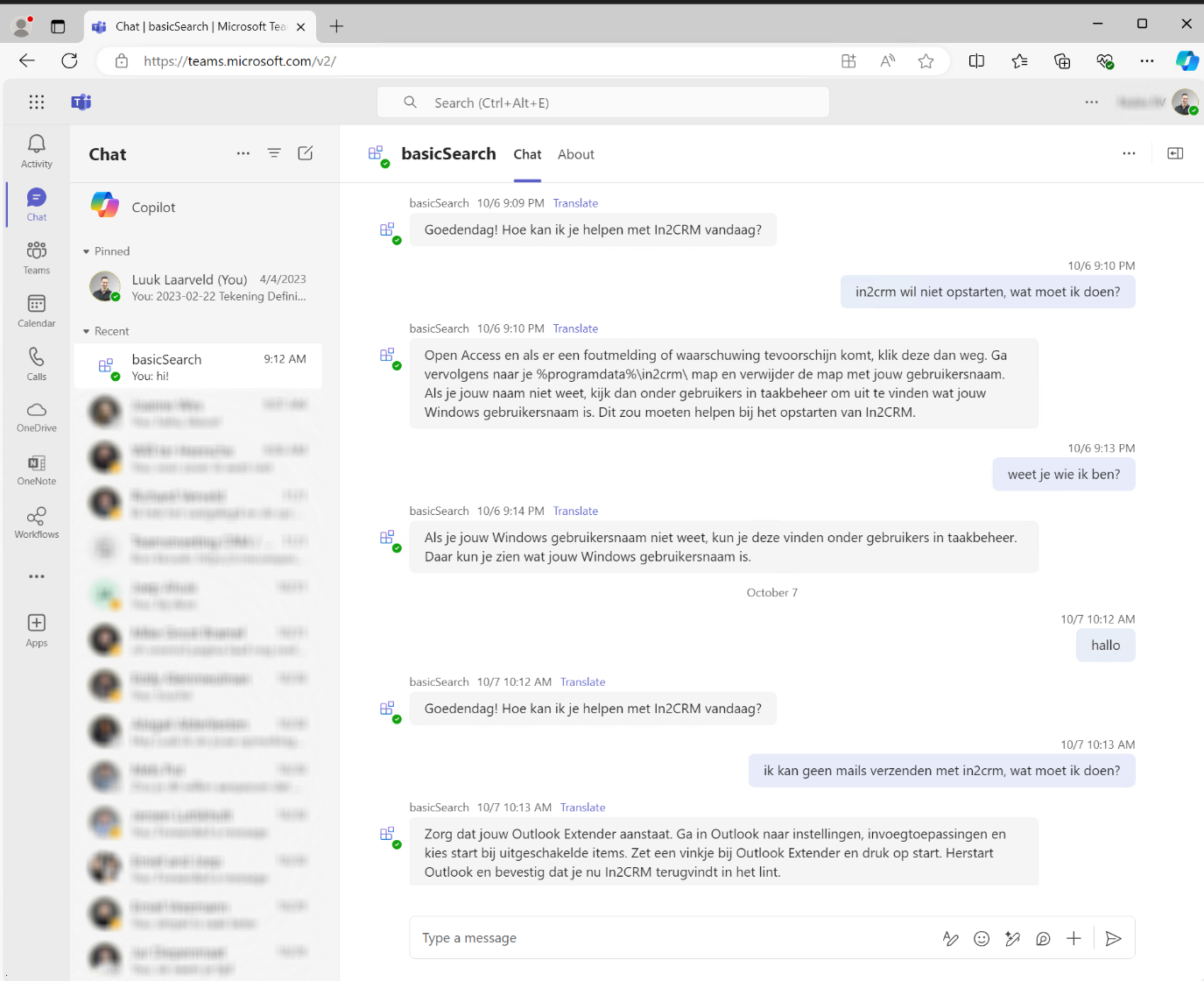Translate the 10/7 10:12 AM message
This screenshot has width=1204, height=981.
point(582,681)
